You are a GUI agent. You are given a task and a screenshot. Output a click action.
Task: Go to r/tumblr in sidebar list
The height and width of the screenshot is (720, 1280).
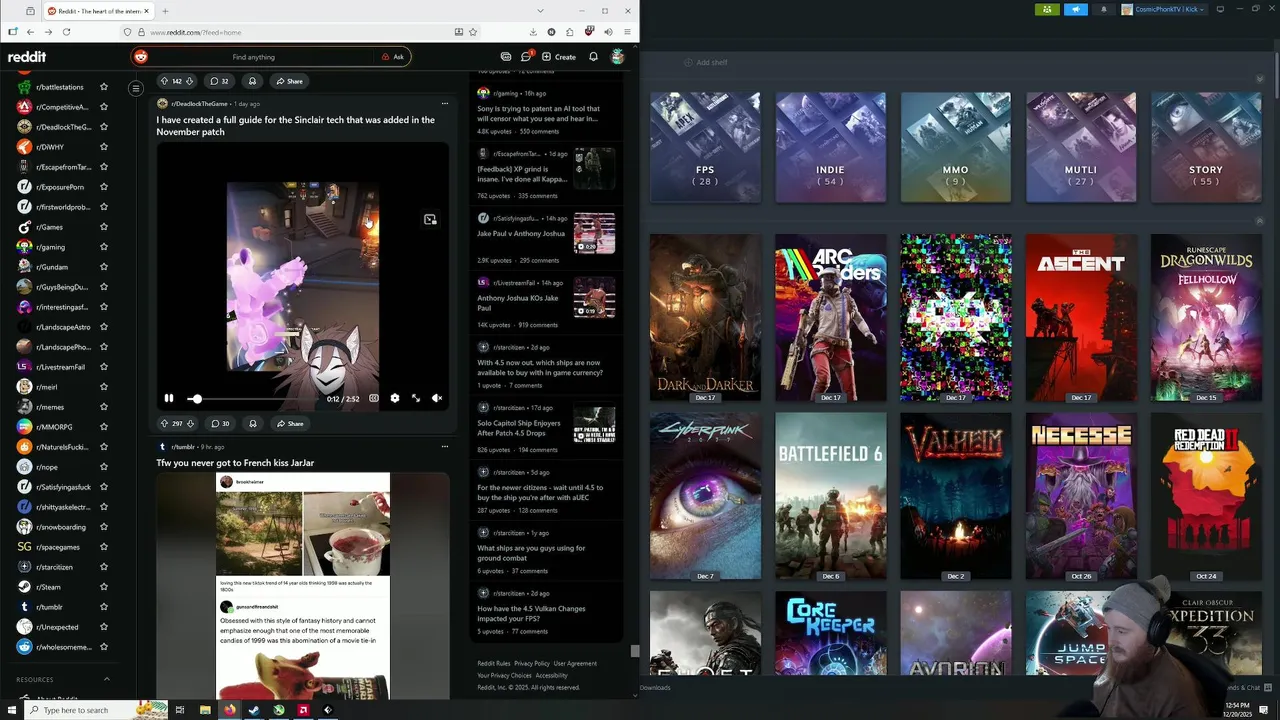[49, 607]
